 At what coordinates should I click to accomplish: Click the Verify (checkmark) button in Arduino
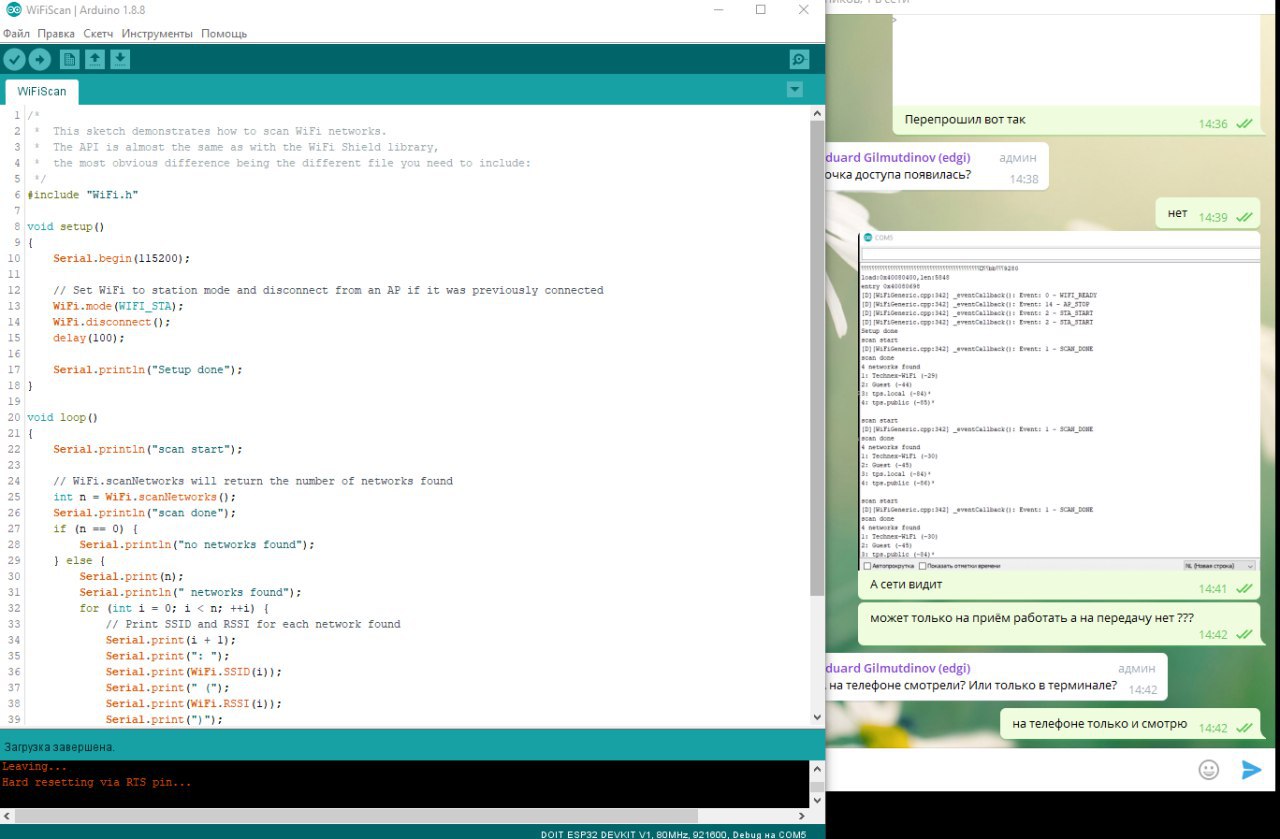[14, 60]
